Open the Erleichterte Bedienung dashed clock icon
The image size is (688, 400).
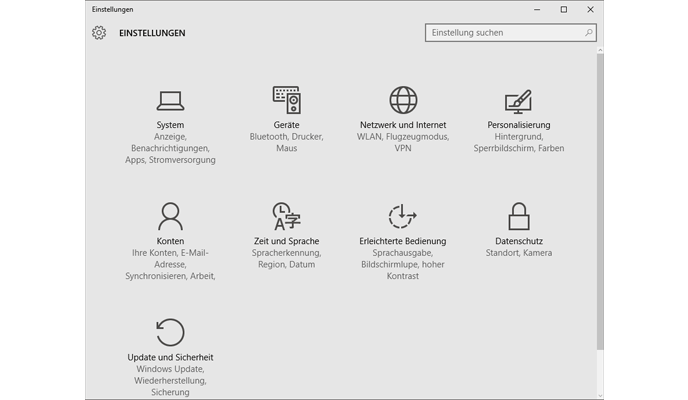coord(403,216)
